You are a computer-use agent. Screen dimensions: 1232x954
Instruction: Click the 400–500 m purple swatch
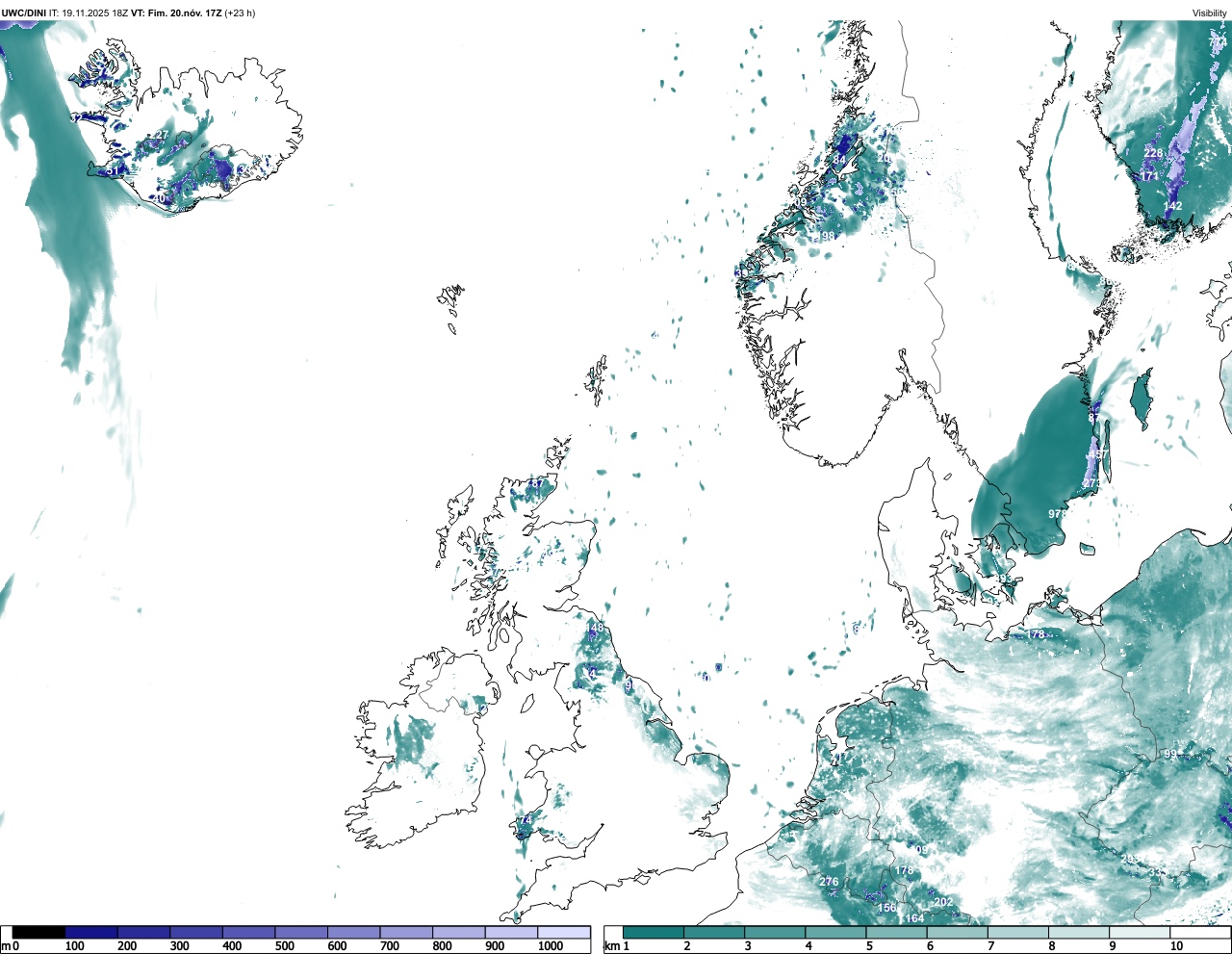[x=248, y=933]
